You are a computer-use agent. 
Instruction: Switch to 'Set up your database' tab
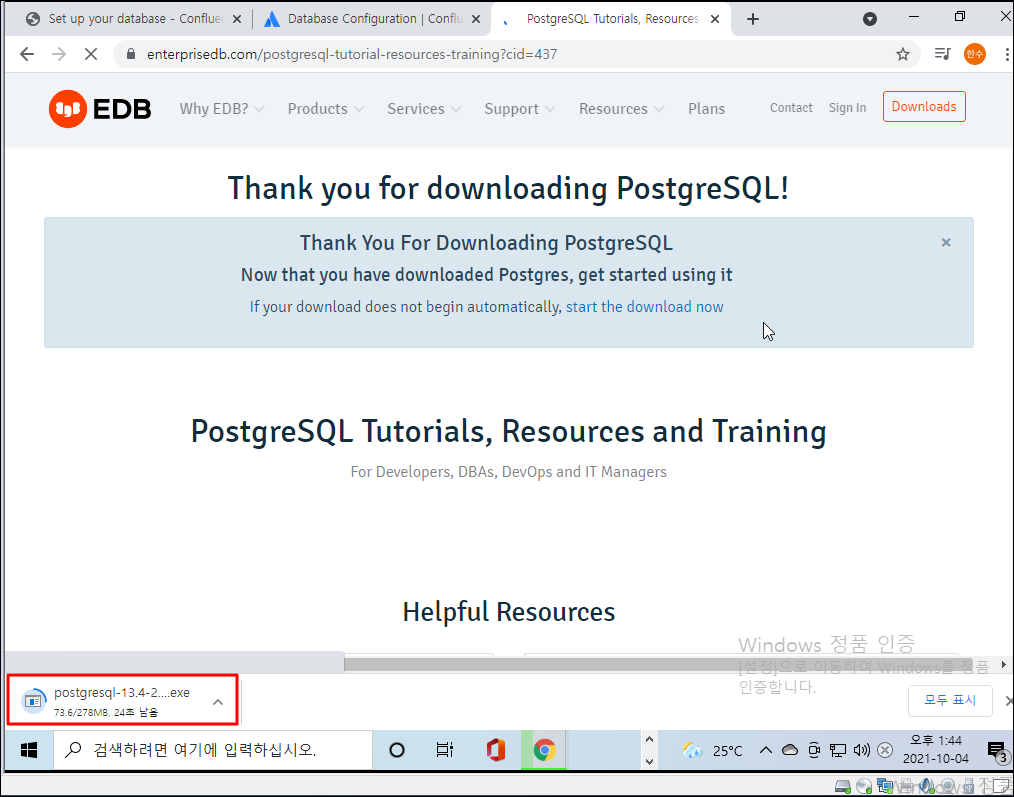(x=135, y=19)
